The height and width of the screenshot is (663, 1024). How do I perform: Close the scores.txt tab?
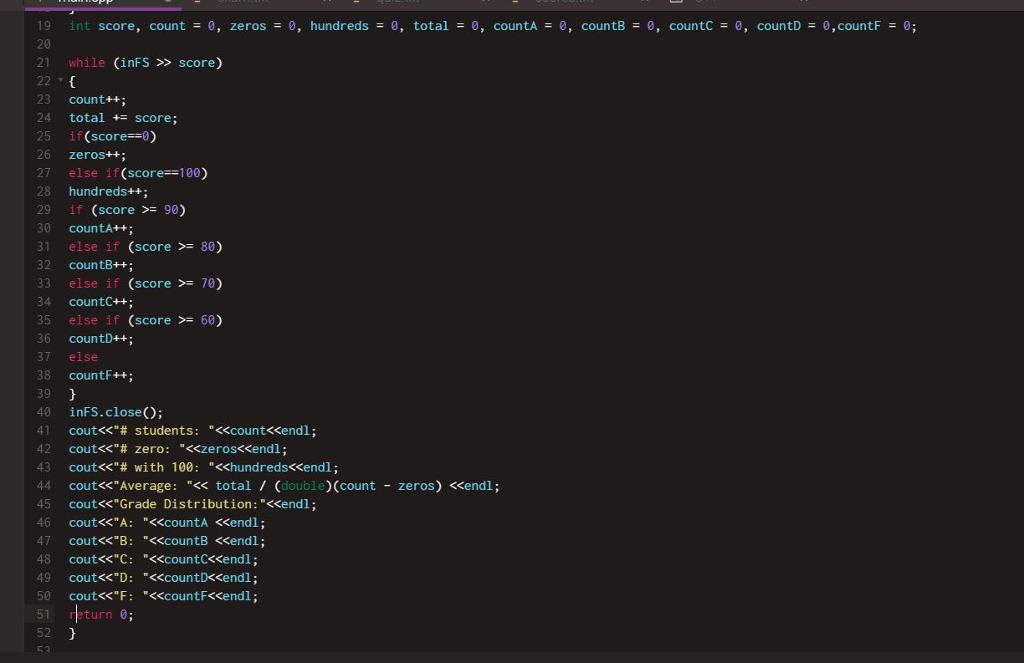[645, 3]
